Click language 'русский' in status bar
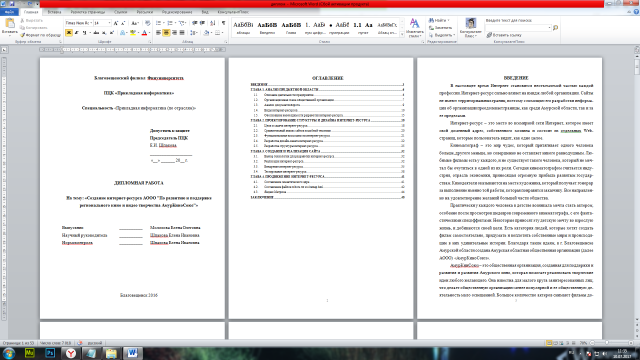 pos(95,343)
